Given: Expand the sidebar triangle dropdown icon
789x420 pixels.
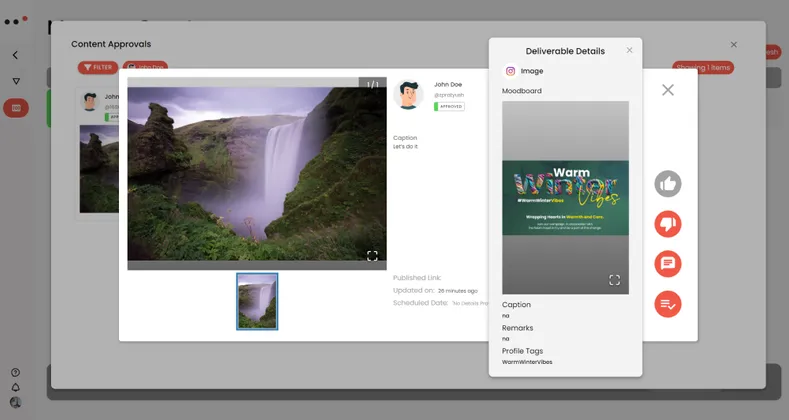Looking at the screenshot, I should pos(15,81).
